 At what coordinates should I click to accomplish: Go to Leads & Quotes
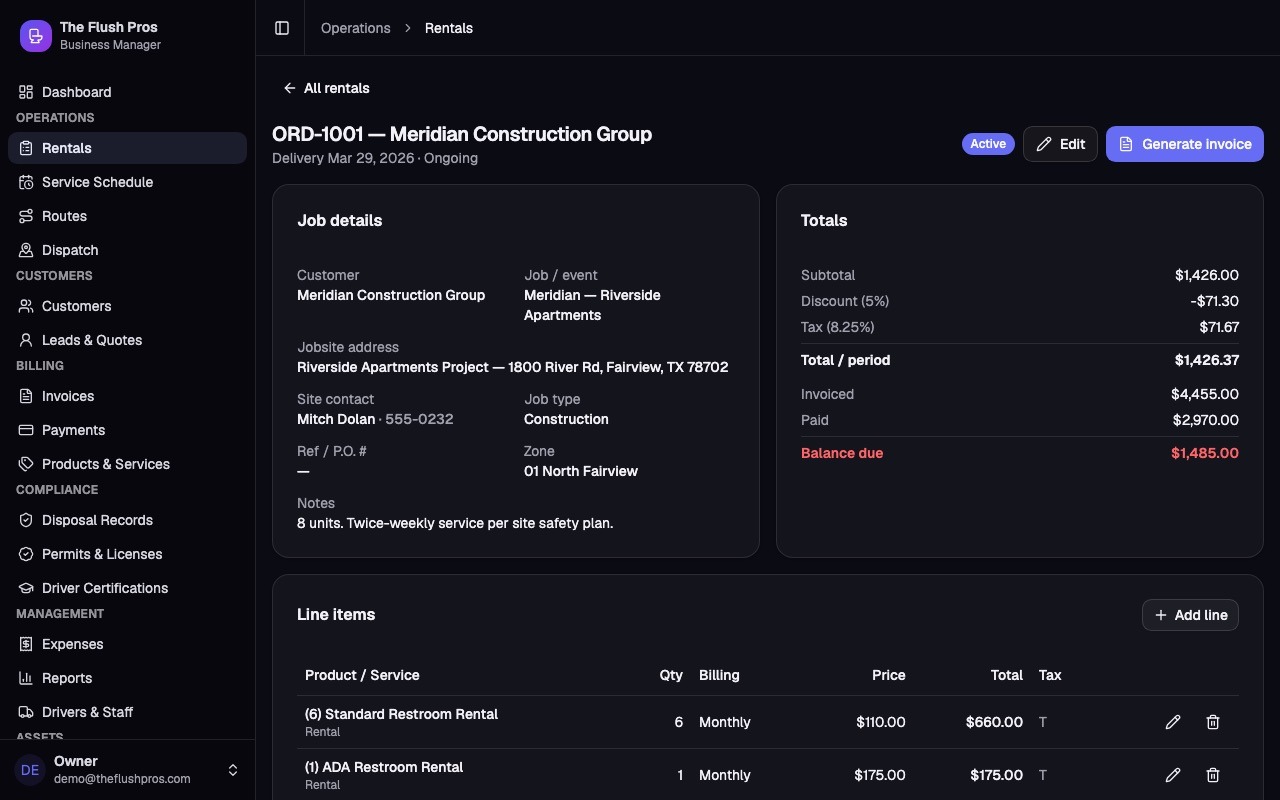pos(127,340)
